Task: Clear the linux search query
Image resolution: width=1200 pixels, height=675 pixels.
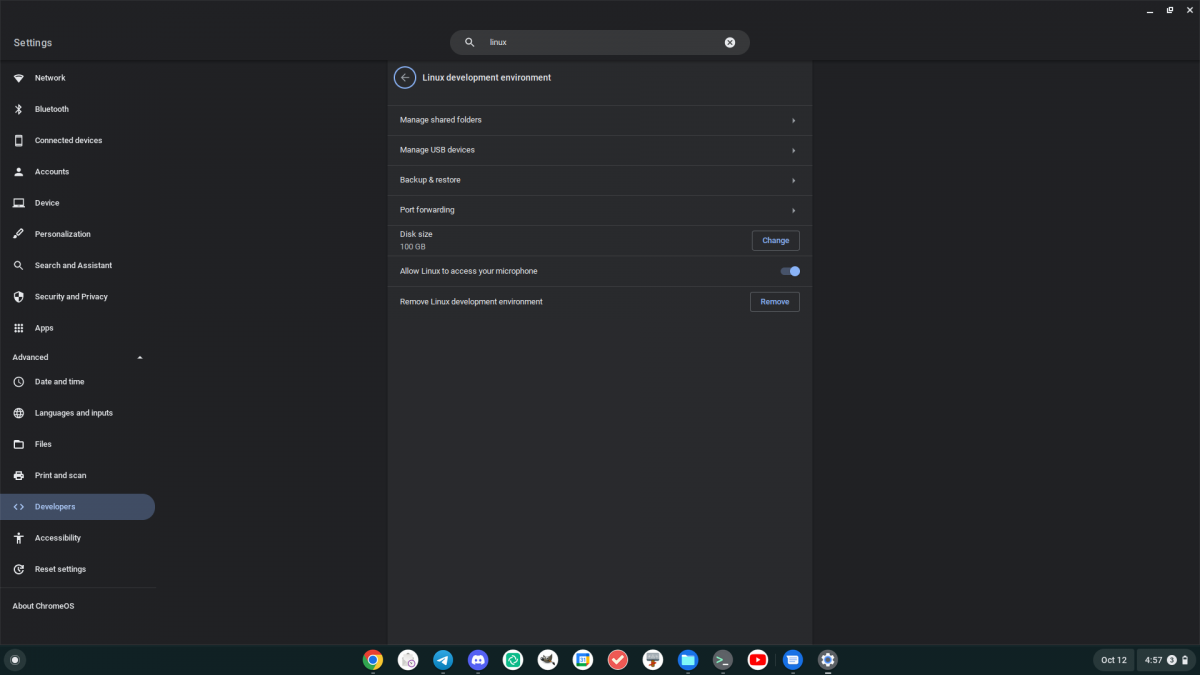Action: click(729, 42)
